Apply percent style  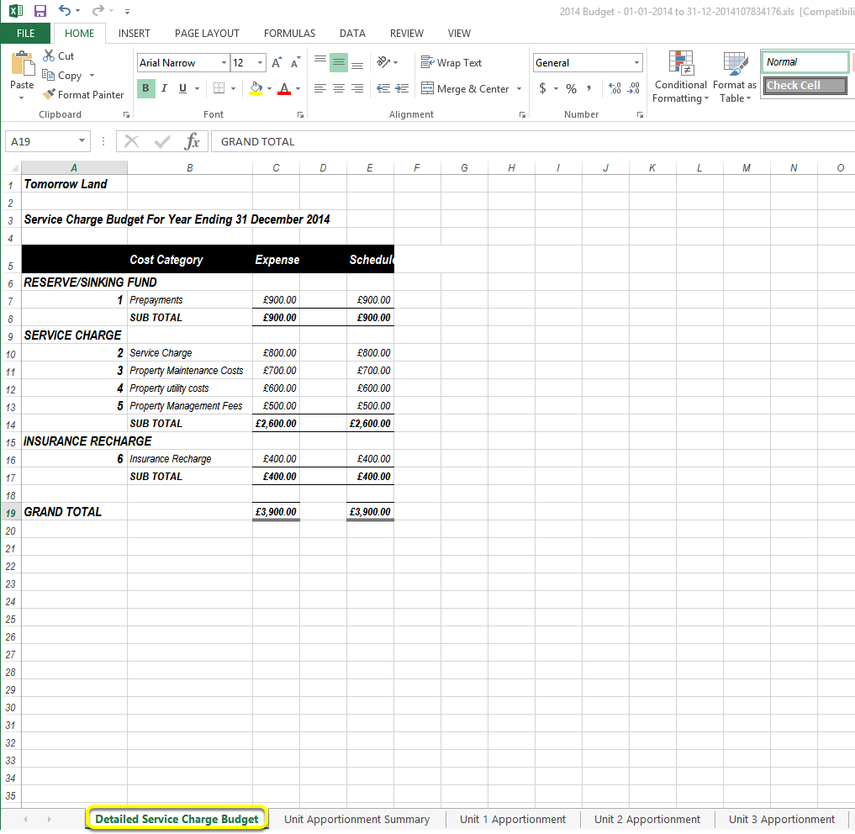pyautogui.click(x=571, y=88)
